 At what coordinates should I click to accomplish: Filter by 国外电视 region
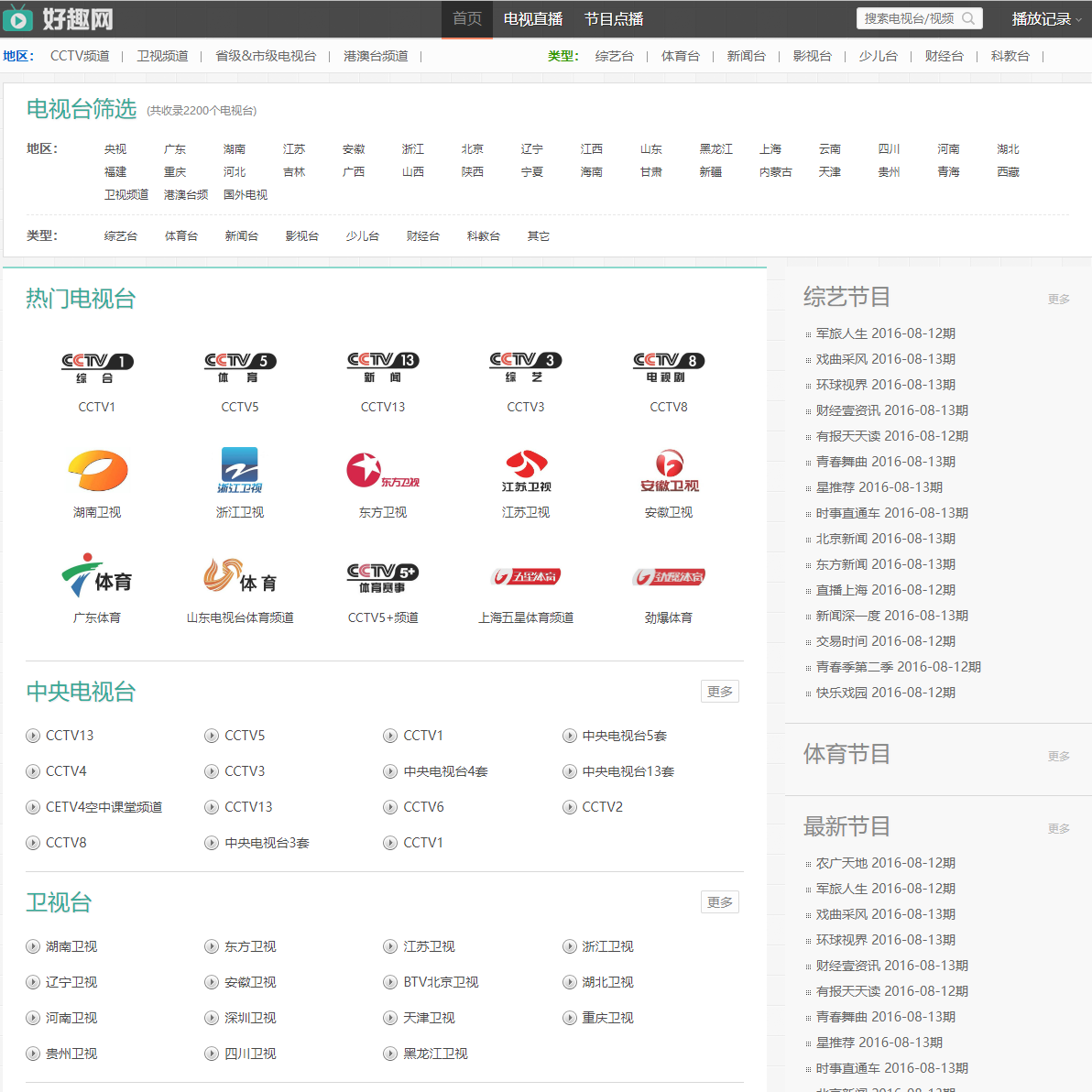[246, 194]
